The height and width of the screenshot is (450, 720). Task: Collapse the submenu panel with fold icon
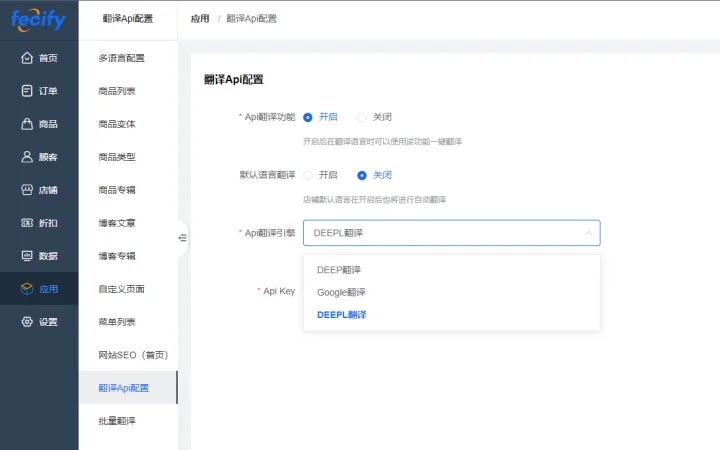pyautogui.click(x=182, y=238)
